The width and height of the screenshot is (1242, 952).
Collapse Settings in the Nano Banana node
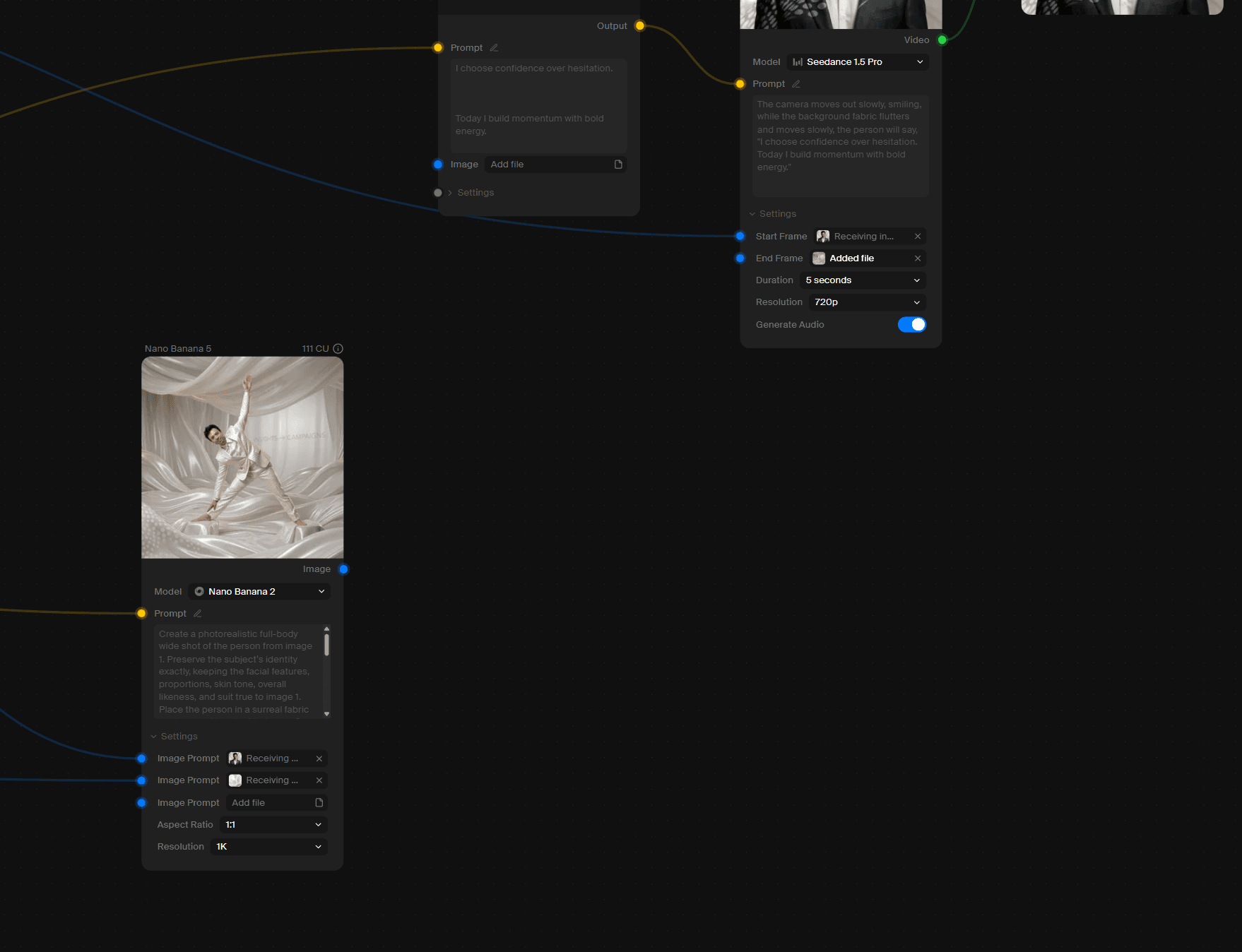tap(174, 737)
